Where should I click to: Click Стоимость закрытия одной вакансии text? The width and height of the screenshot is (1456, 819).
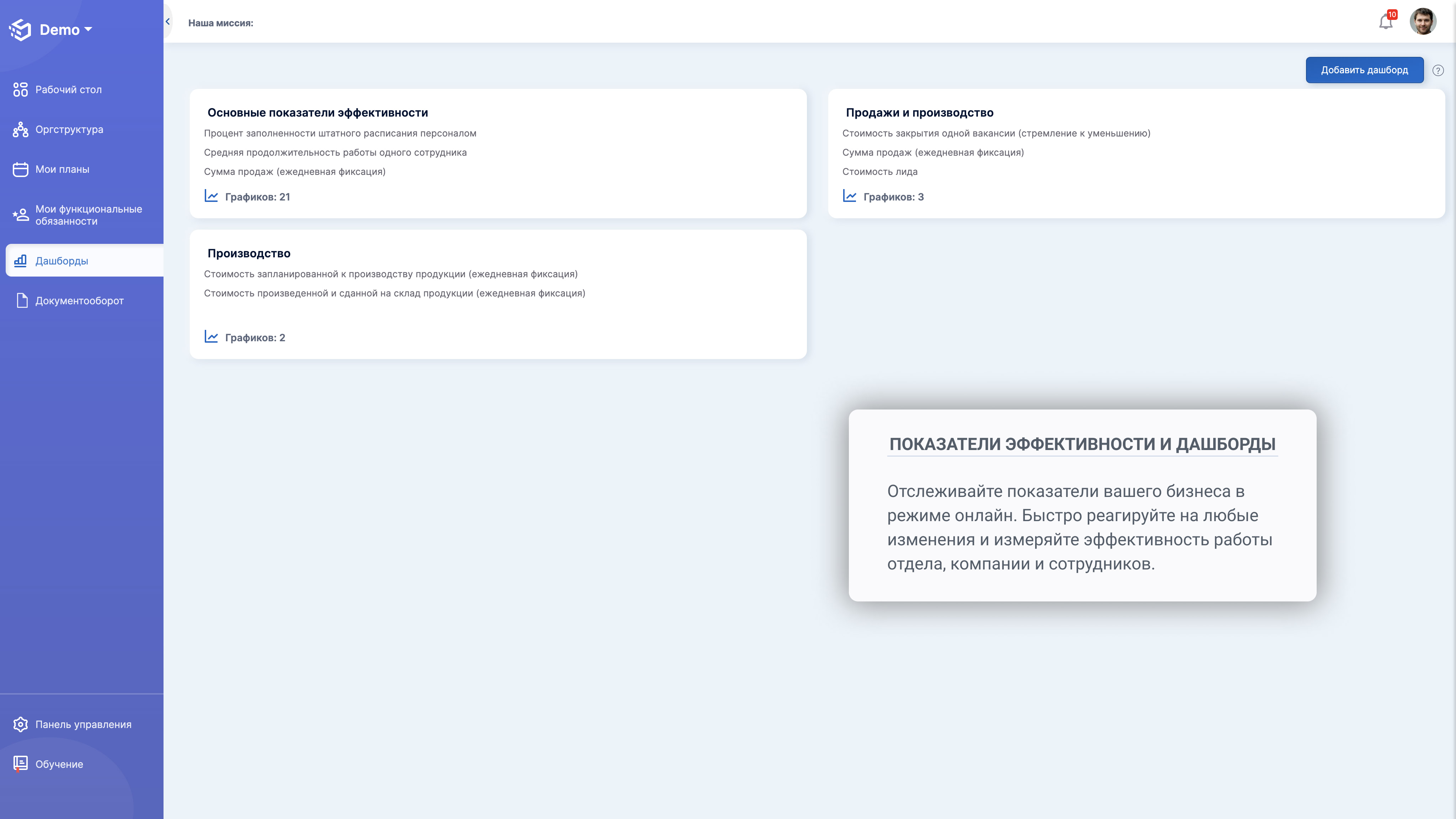(996, 133)
